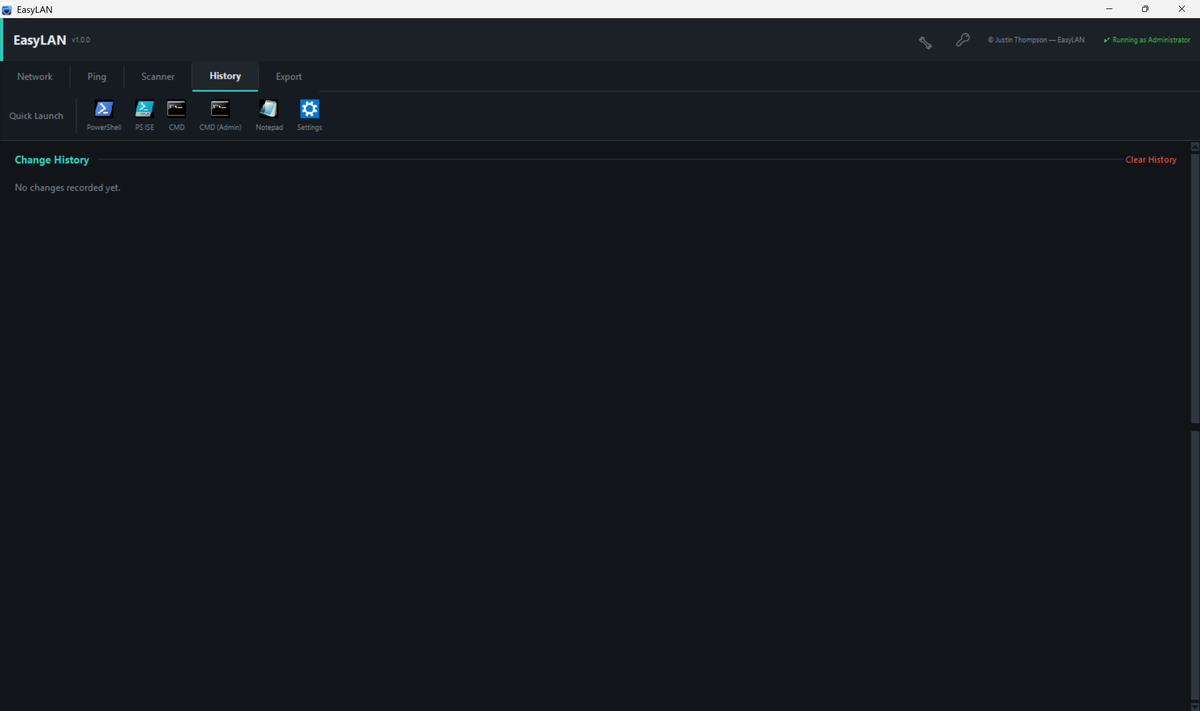Viewport: 1200px width, 711px height.
Task: Clear History link in red
Action: 1151,160
